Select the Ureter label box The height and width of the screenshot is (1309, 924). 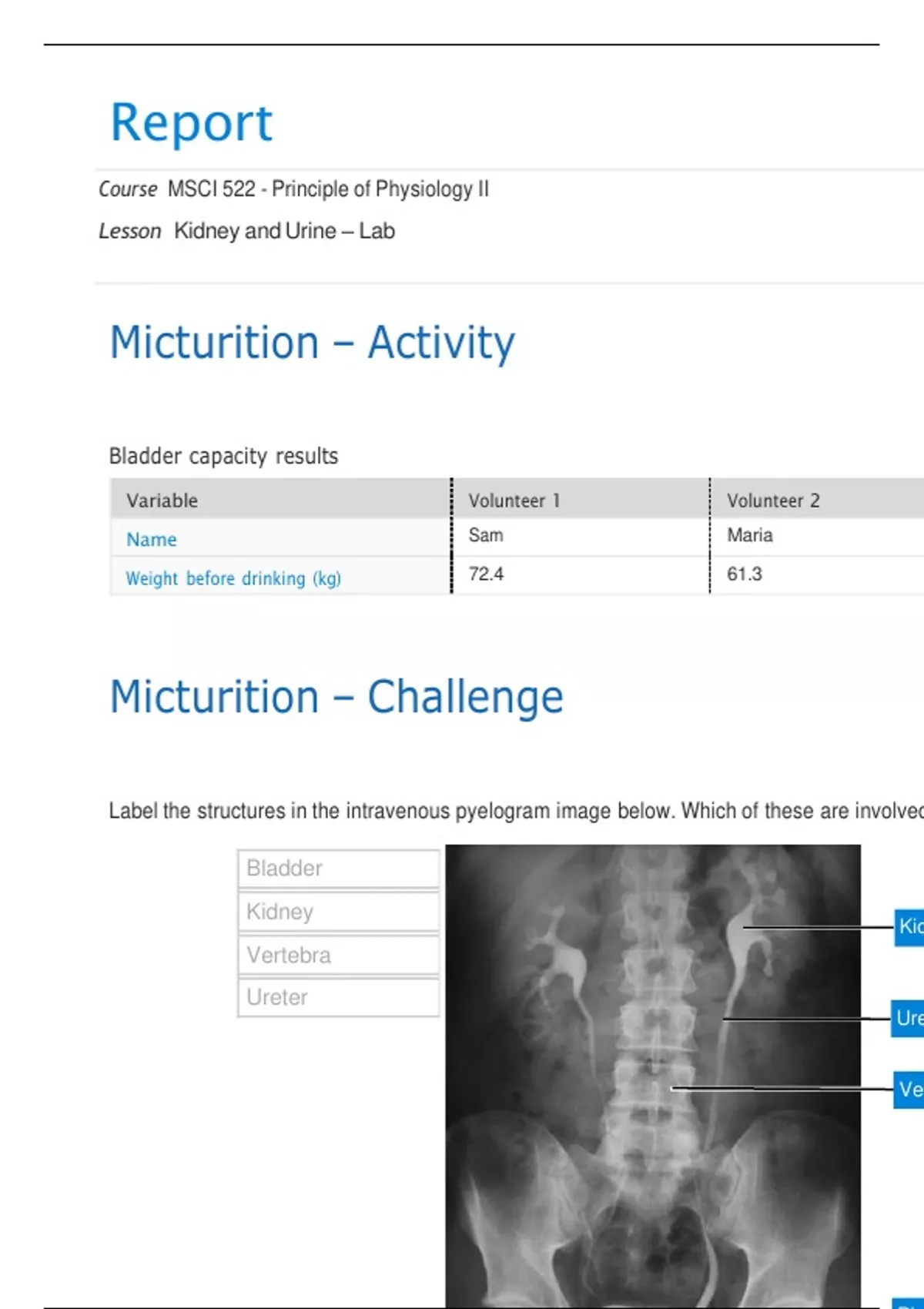click(x=338, y=997)
